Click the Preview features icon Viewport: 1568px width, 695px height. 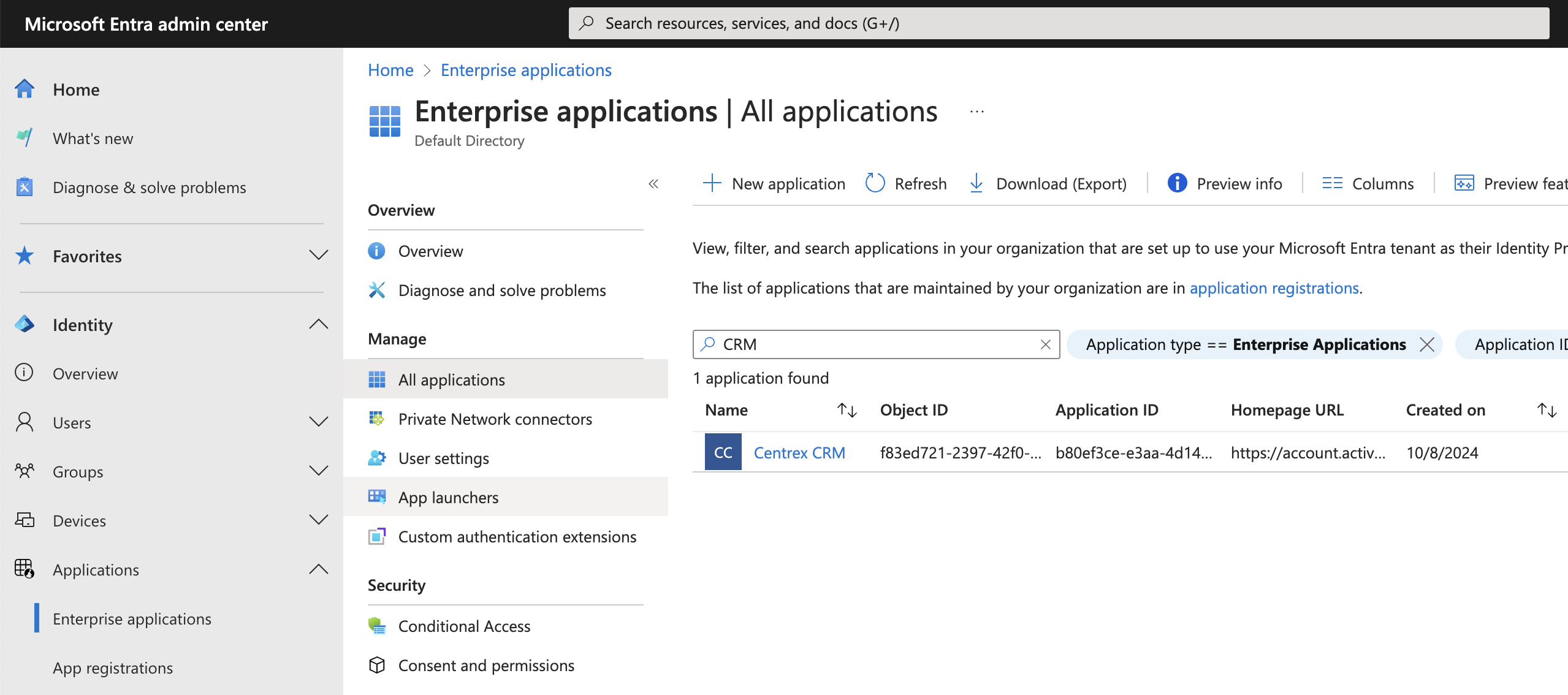[x=1464, y=183]
